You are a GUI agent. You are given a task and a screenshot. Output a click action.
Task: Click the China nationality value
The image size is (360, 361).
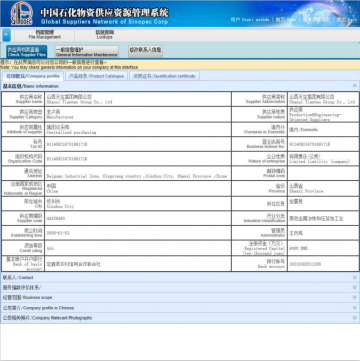[52, 188]
